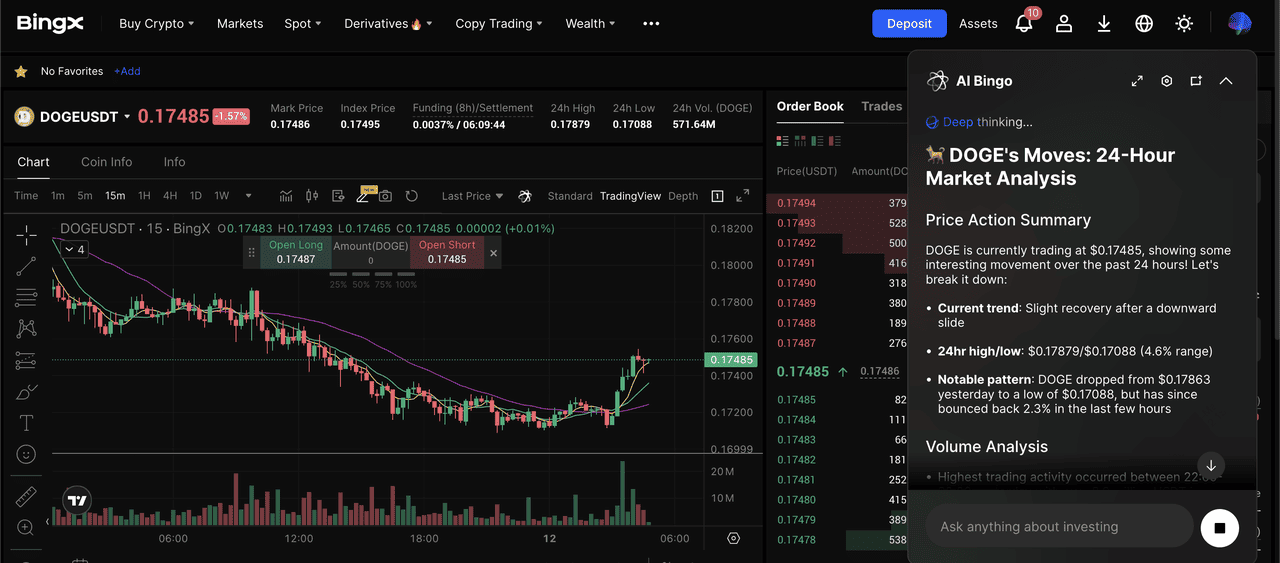
Task: Select the ruler measure tool
Action: click(x=27, y=497)
